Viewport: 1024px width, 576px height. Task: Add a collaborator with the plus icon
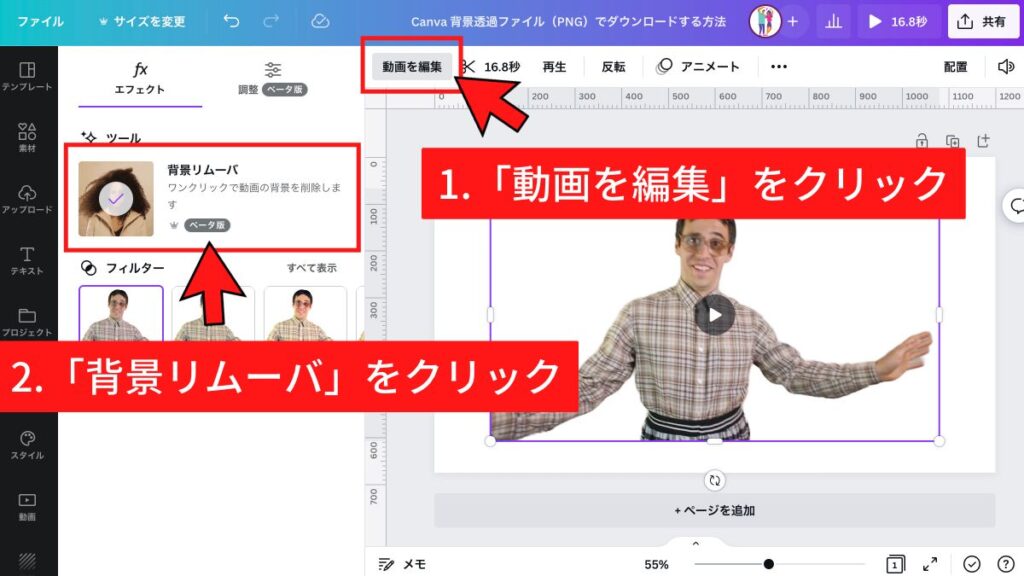point(793,22)
